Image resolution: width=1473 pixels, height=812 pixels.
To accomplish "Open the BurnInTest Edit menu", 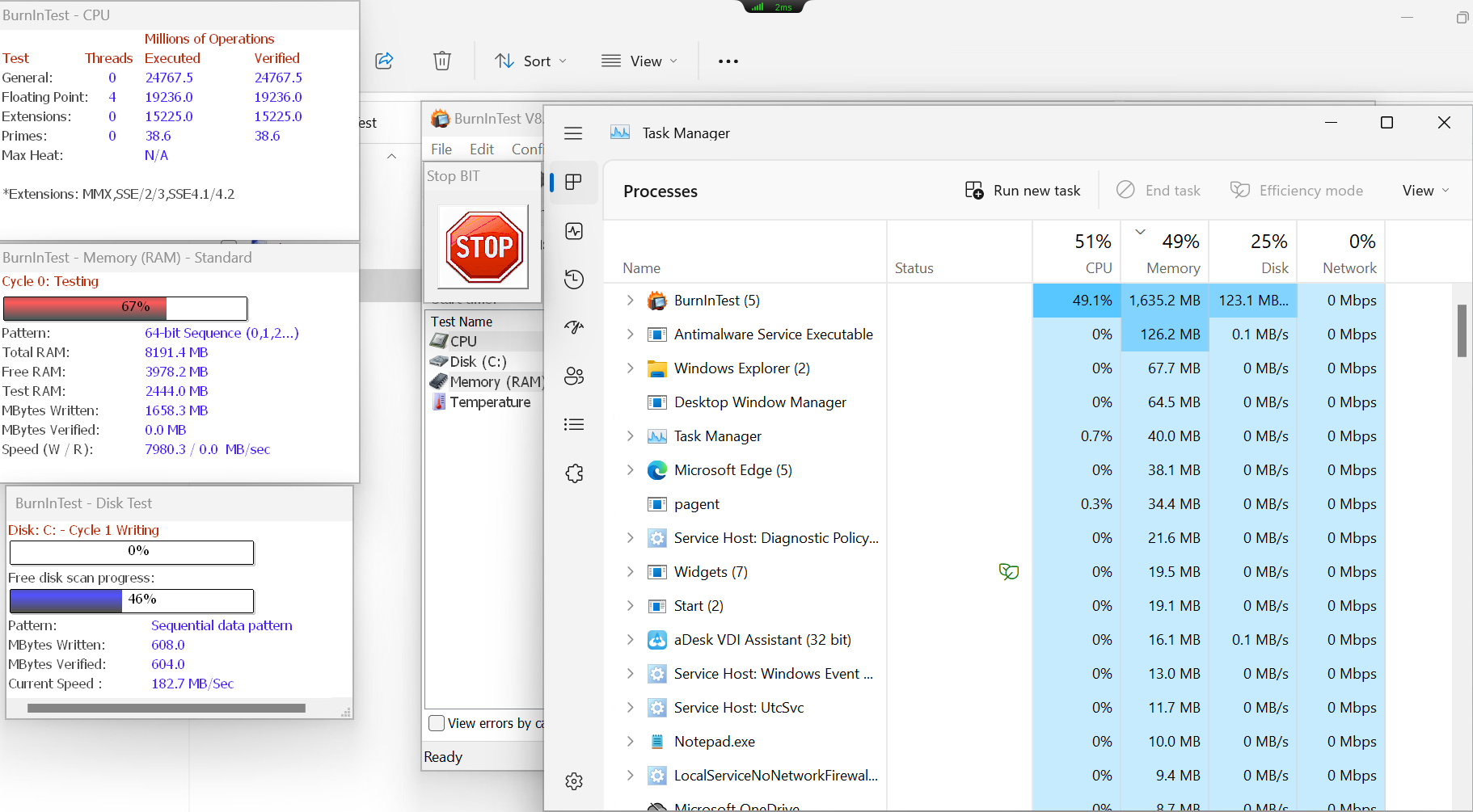I will point(482,149).
